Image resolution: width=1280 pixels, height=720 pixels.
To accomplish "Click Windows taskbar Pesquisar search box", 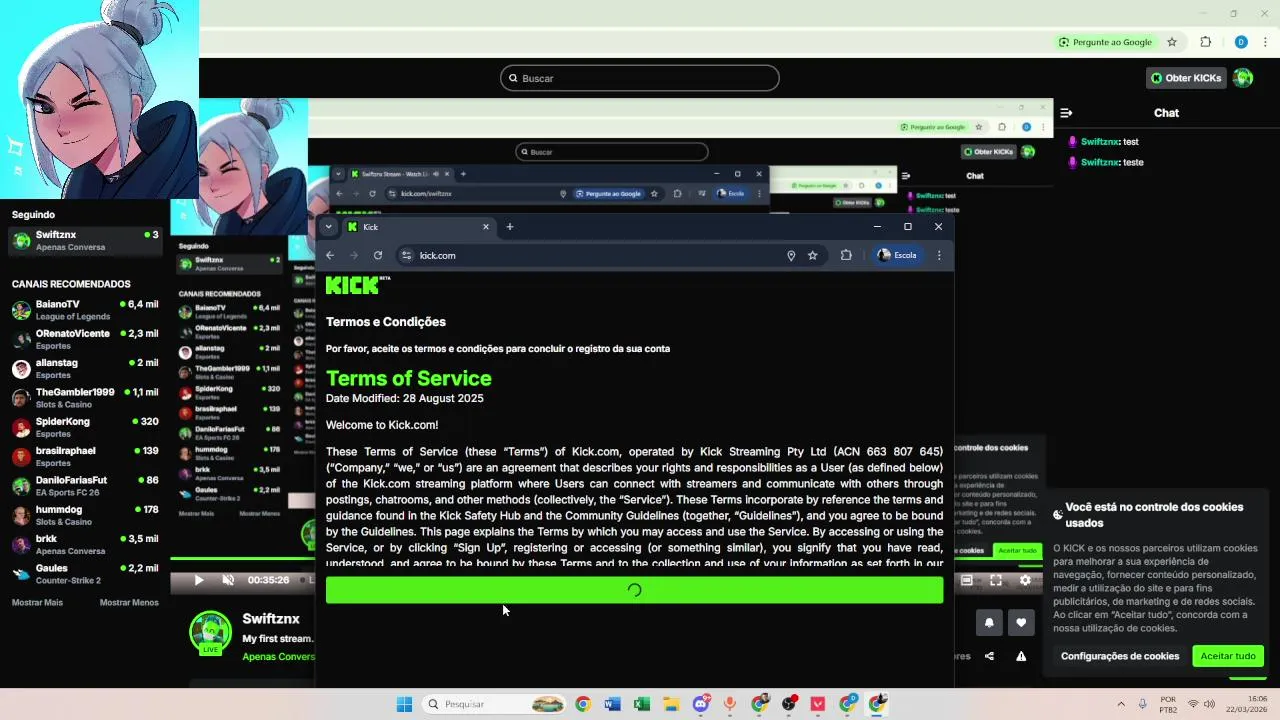I will point(494,704).
